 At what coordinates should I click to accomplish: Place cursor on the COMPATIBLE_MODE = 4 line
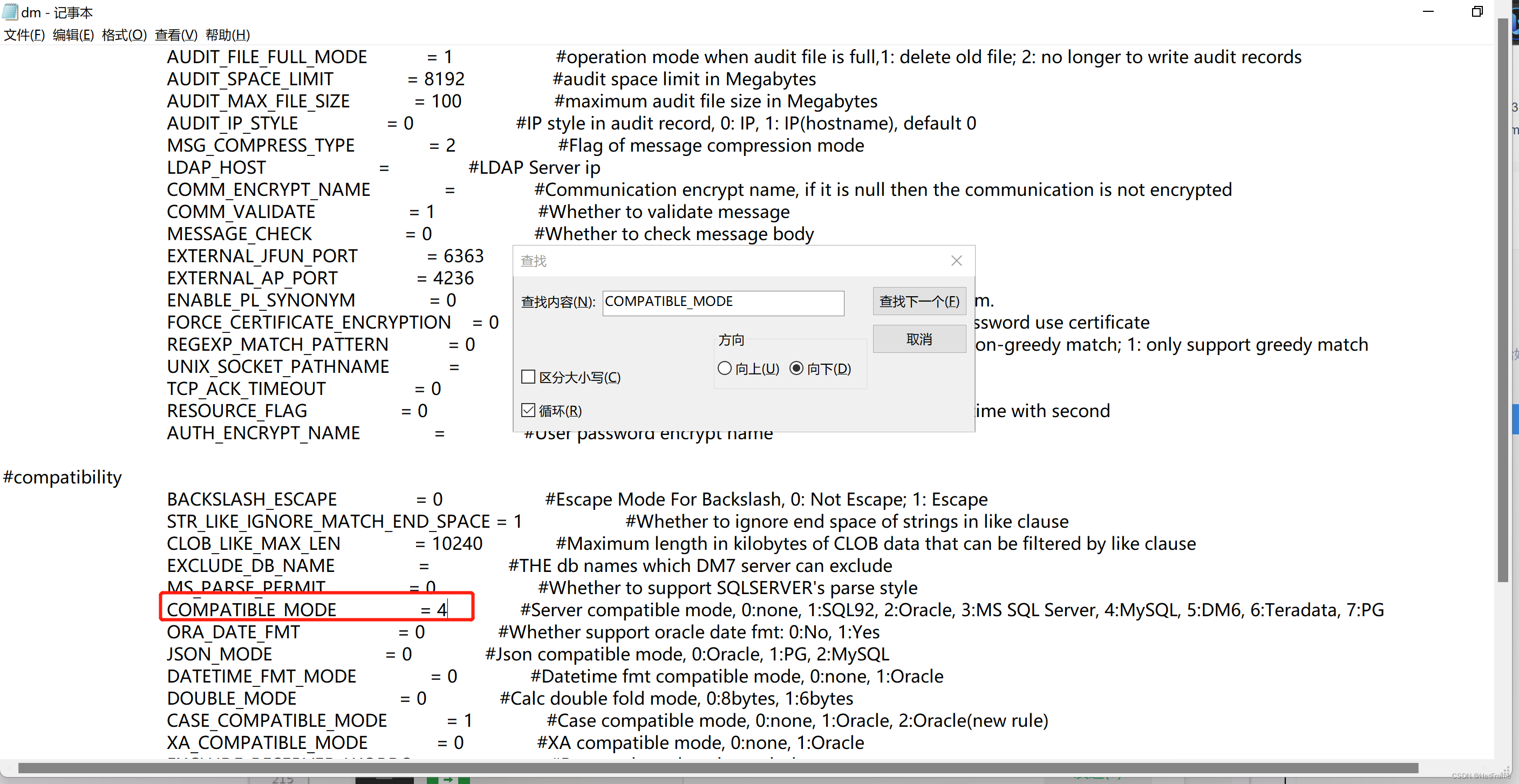306,609
